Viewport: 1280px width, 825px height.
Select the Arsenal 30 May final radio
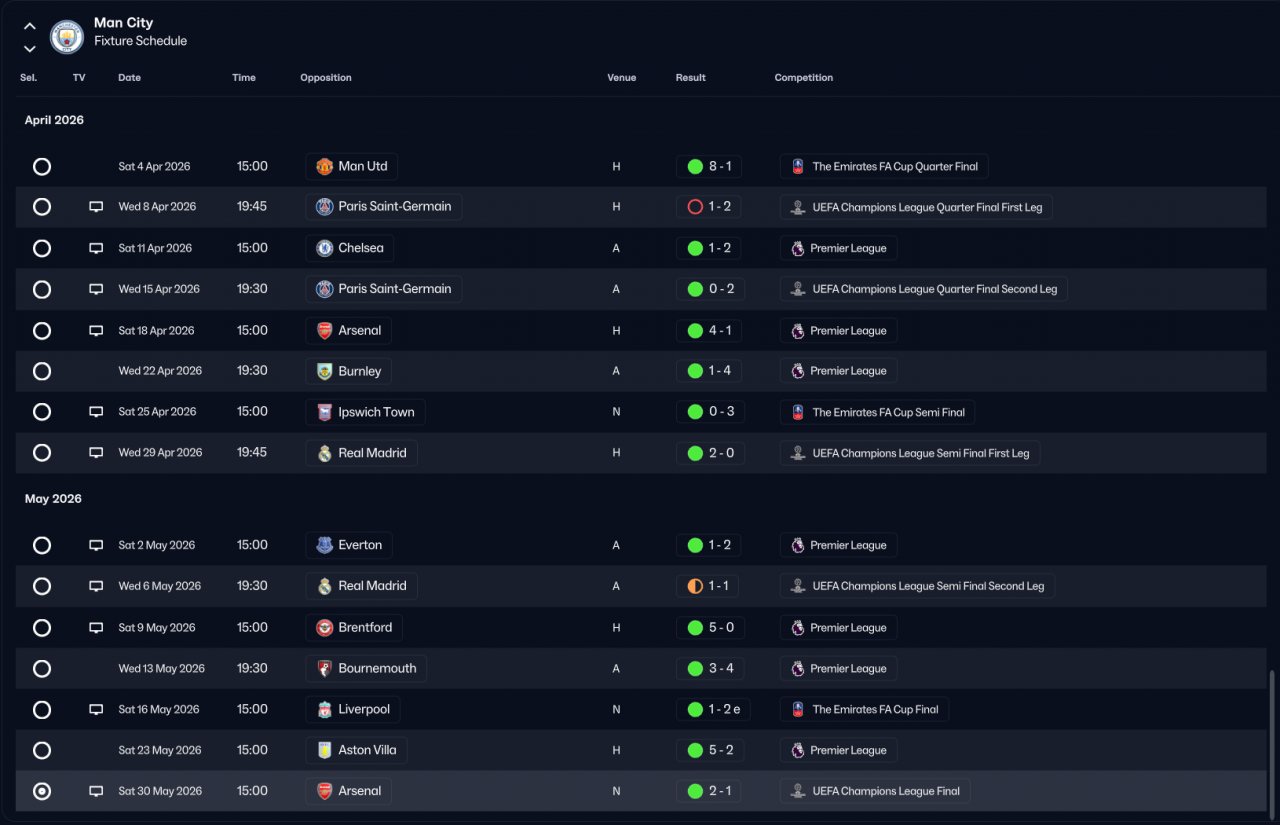(42, 791)
